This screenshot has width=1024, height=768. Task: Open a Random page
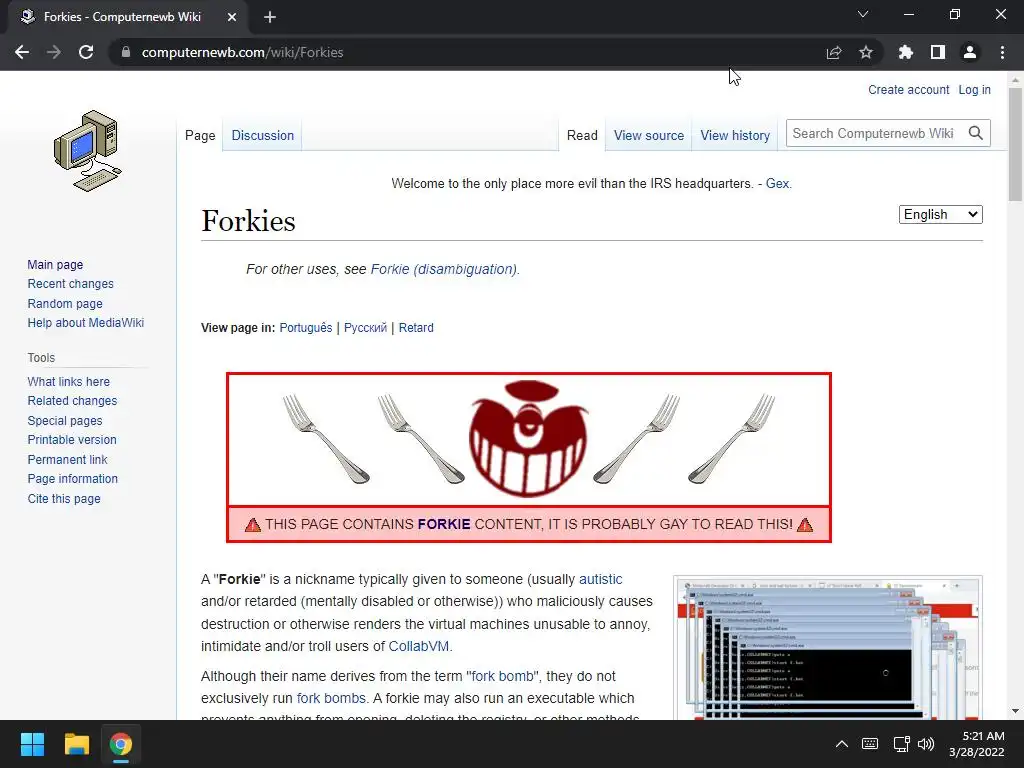coord(65,304)
